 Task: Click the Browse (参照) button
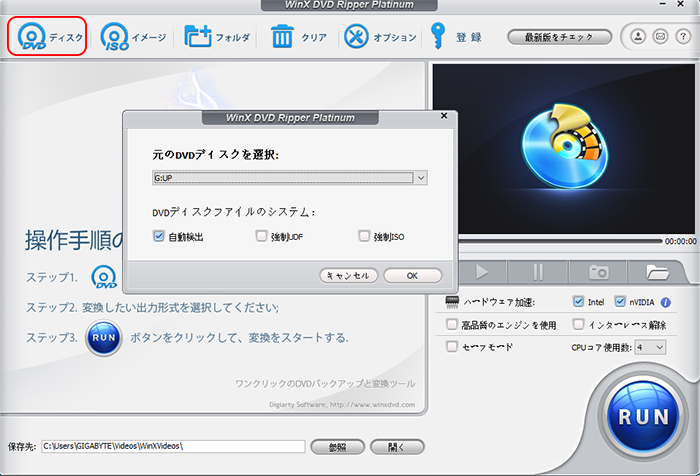click(338, 447)
